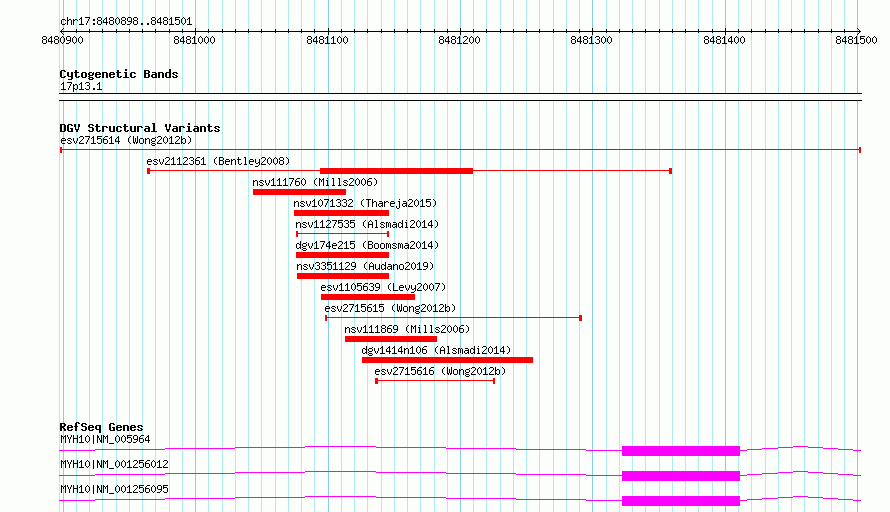Open nsv1071332 (Thareja2015) variant label
Viewport: 890px width, 512px height.
click(x=365, y=203)
